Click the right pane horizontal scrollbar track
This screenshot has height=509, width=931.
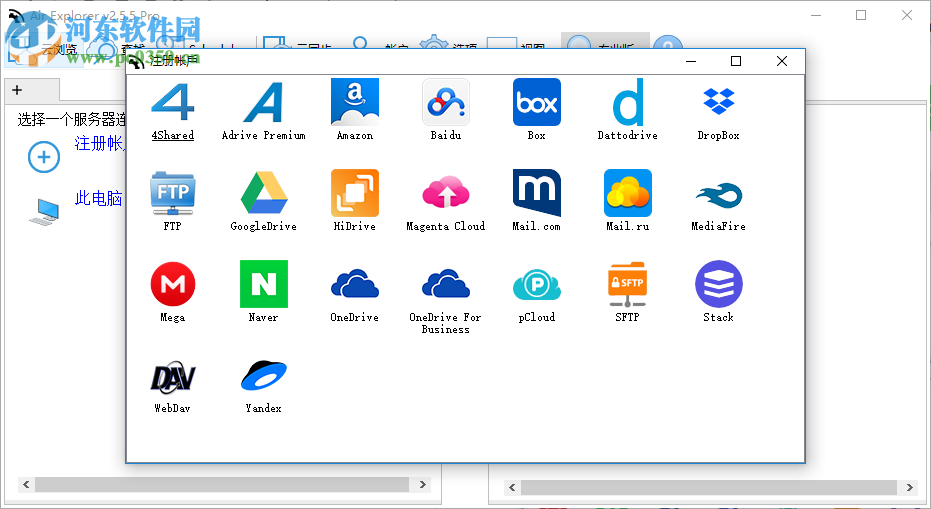tap(708, 488)
